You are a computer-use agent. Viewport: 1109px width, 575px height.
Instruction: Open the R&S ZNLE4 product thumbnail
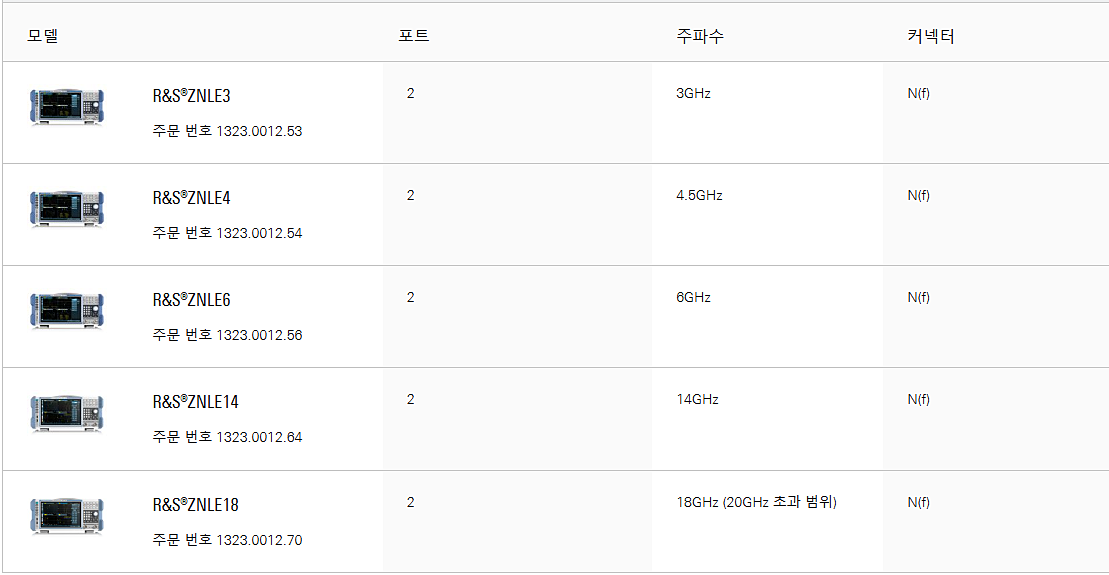point(67,209)
